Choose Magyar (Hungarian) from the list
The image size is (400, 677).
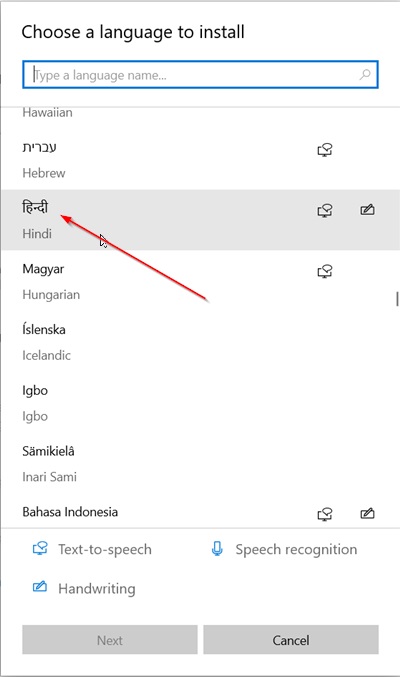[200, 281]
